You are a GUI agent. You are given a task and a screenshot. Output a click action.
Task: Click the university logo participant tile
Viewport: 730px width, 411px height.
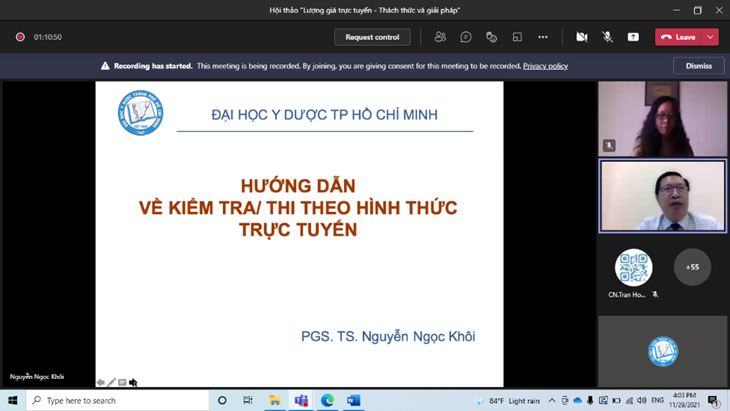(662, 351)
